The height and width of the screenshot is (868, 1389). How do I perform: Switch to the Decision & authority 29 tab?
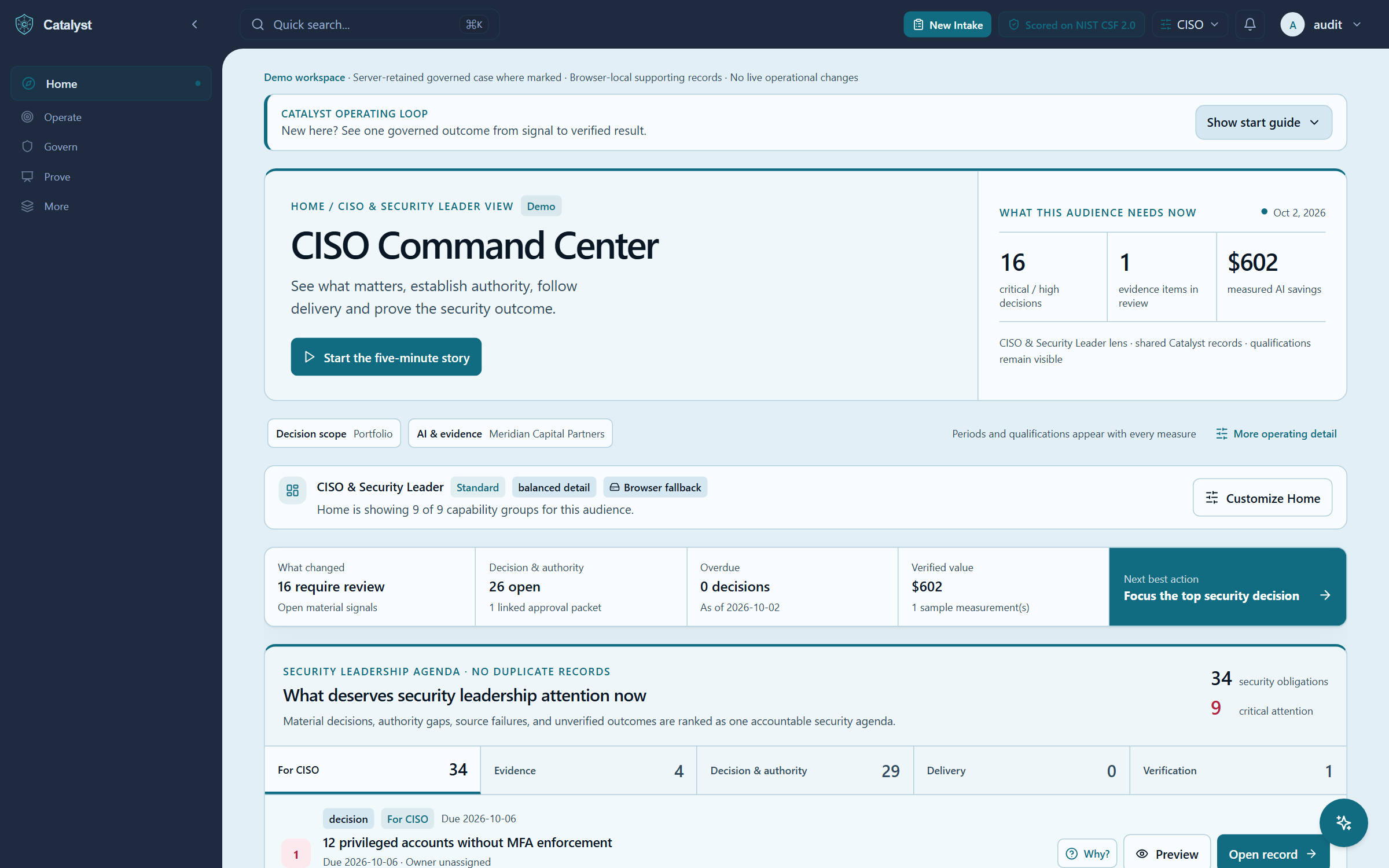pos(805,770)
